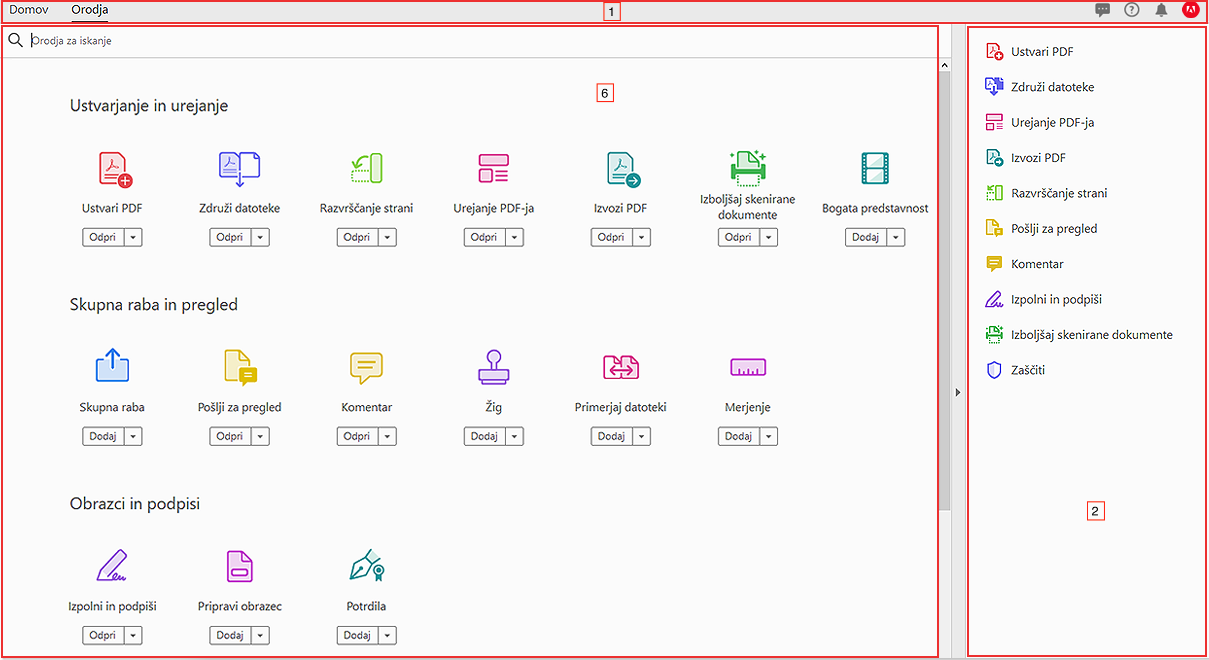Select the Pripravi obrazec form icon

coord(240,566)
